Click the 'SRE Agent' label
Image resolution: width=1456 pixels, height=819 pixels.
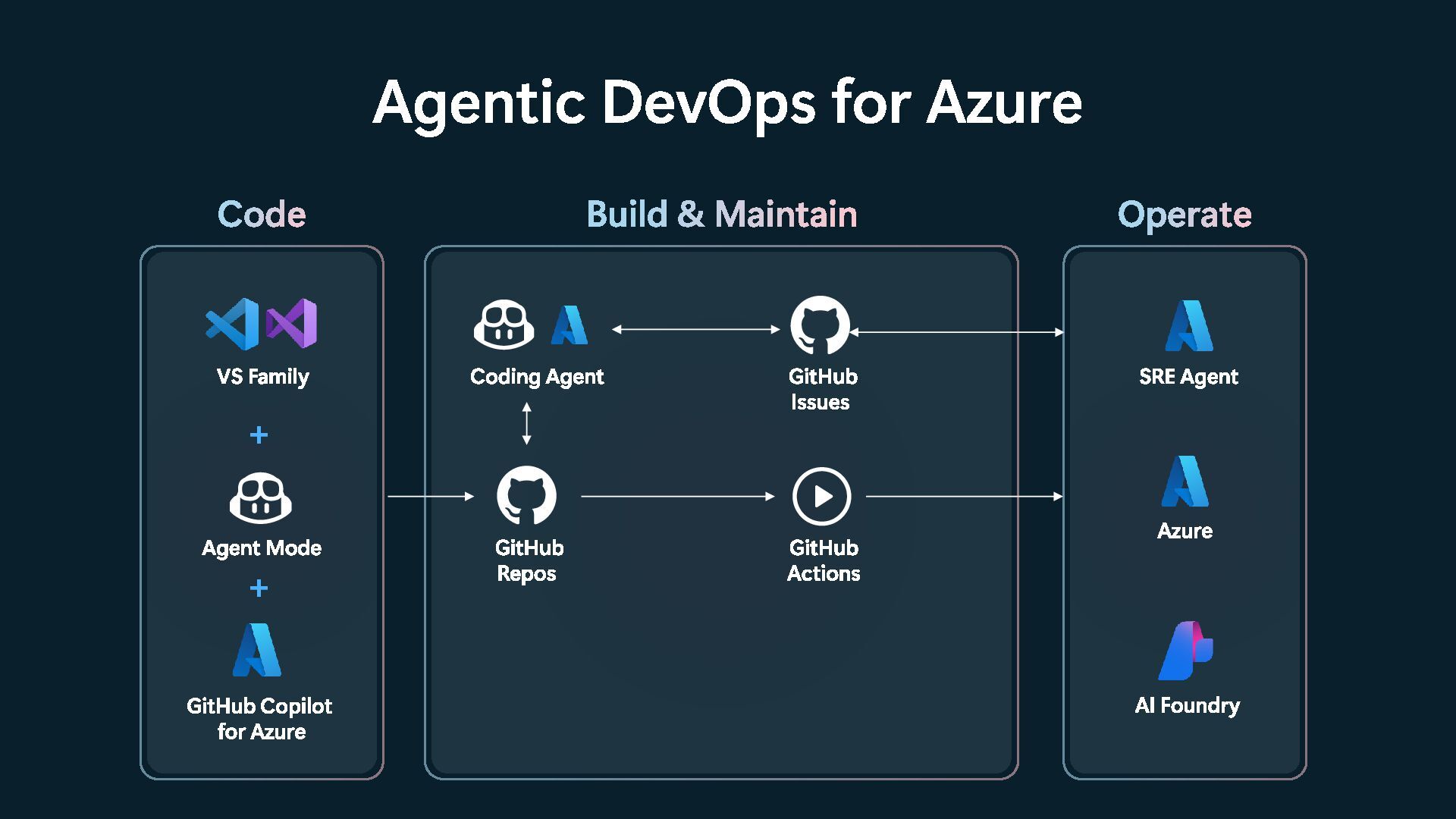[1188, 377]
